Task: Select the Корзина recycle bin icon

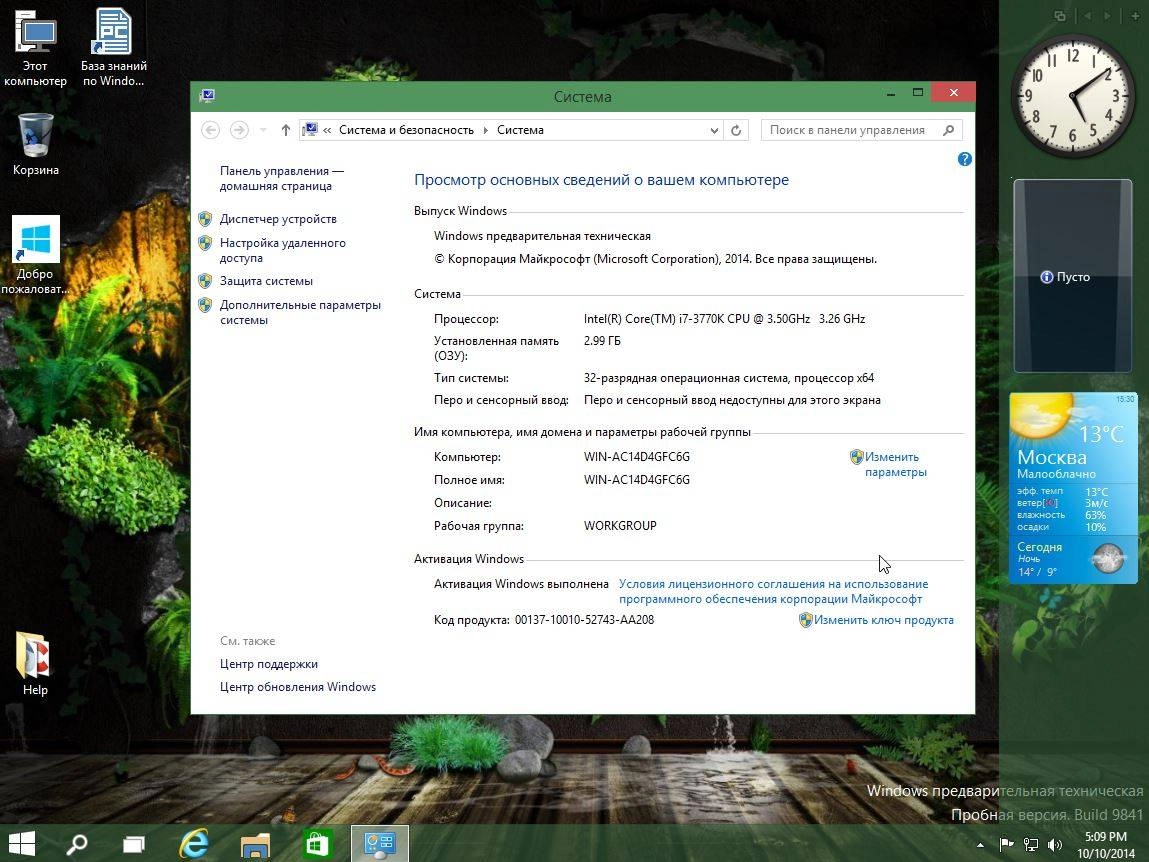Action: coord(35,144)
